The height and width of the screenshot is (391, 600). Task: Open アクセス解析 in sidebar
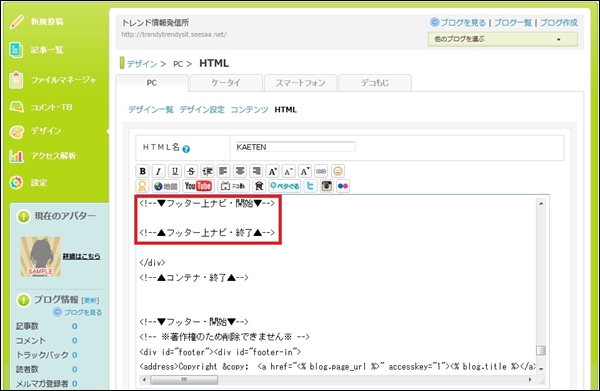(53, 156)
